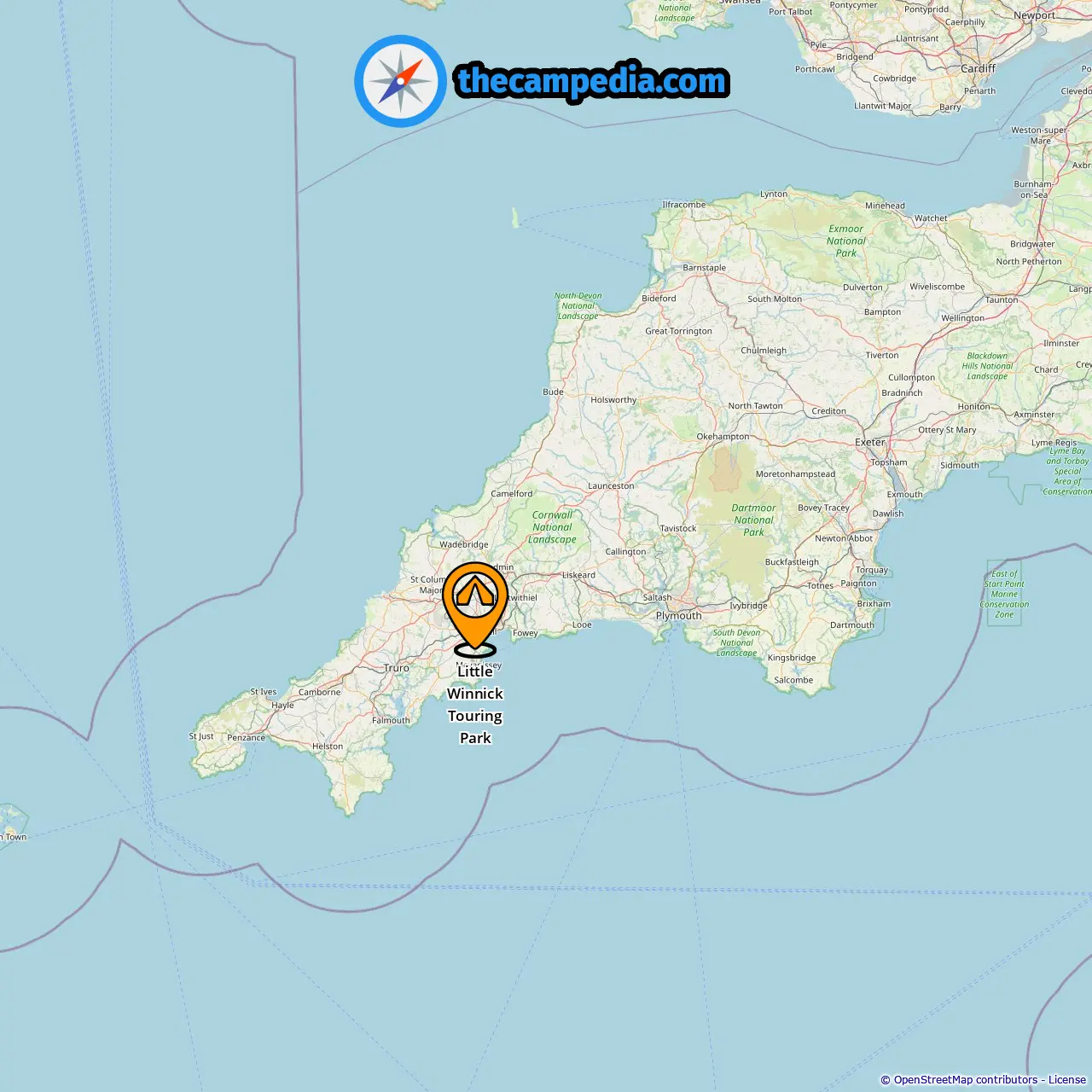
Task: Click the compass logo icon
Action: click(x=400, y=81)
